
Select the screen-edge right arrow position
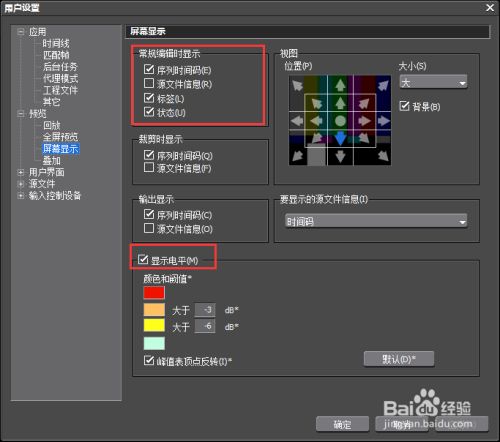click(384, 120)
